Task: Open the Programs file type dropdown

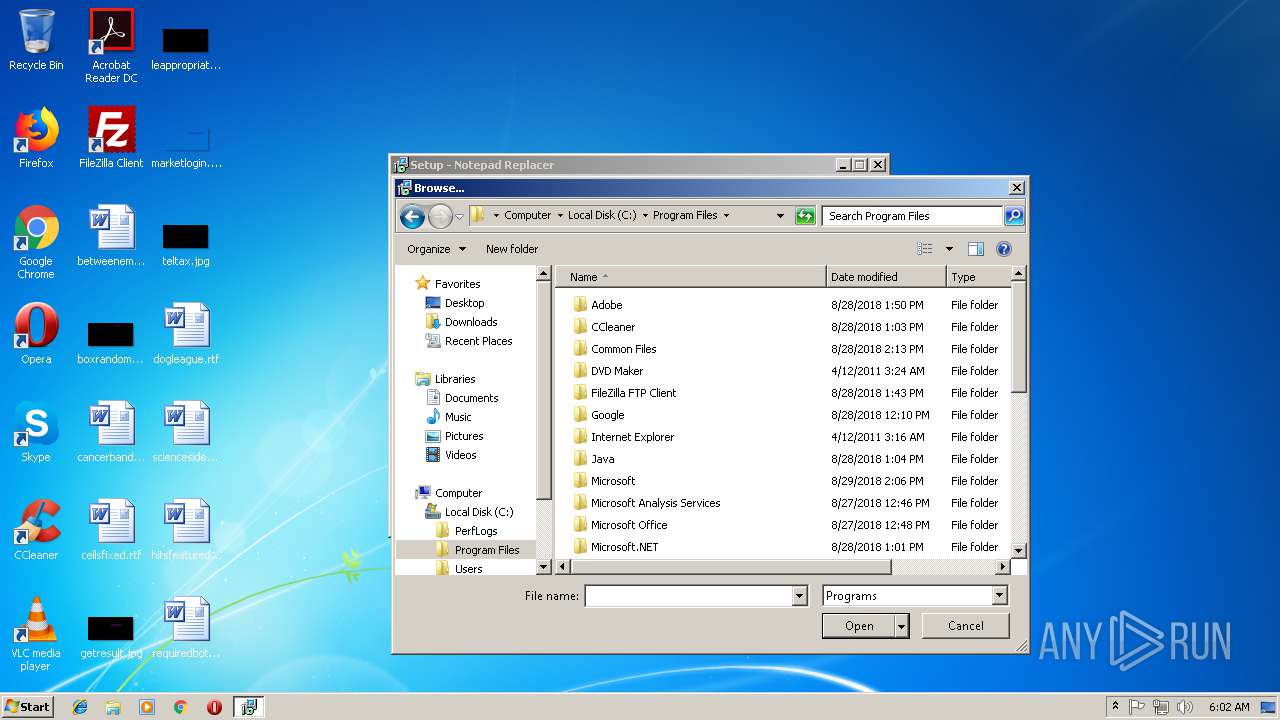Action: pyautogui.click(x=999, y=596)
